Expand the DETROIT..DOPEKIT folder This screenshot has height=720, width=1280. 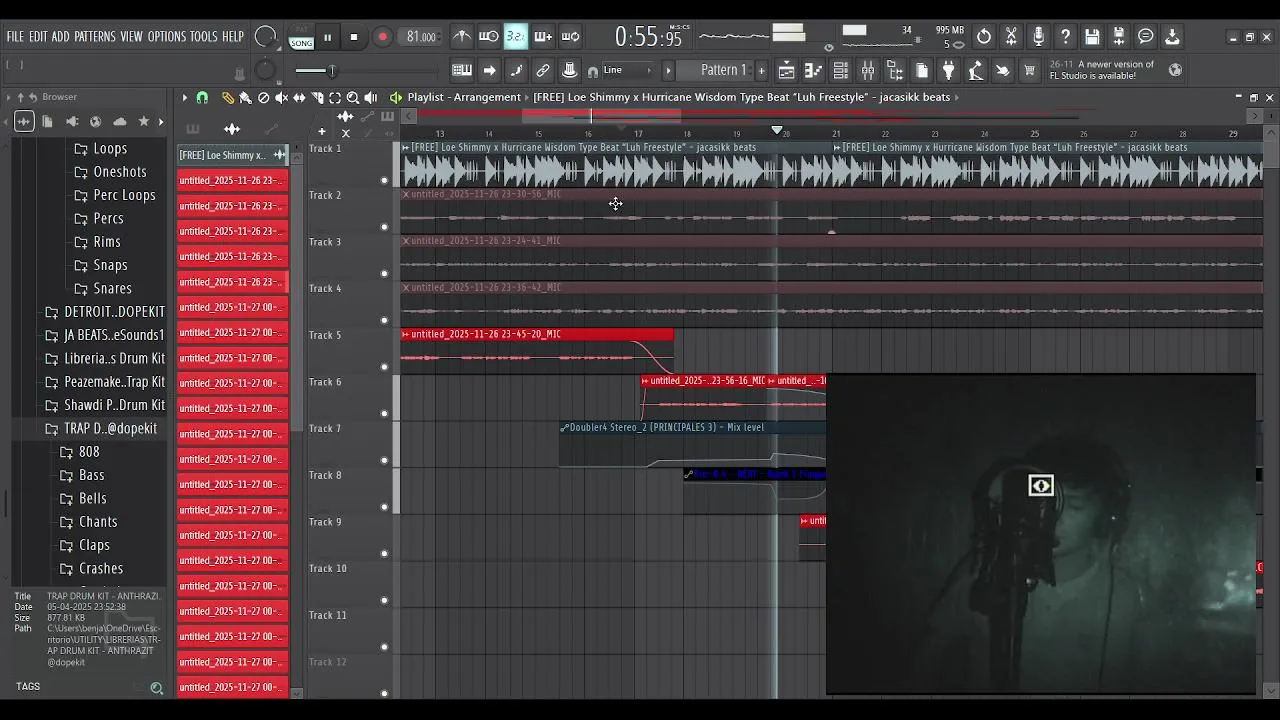(x=104, y=312)
